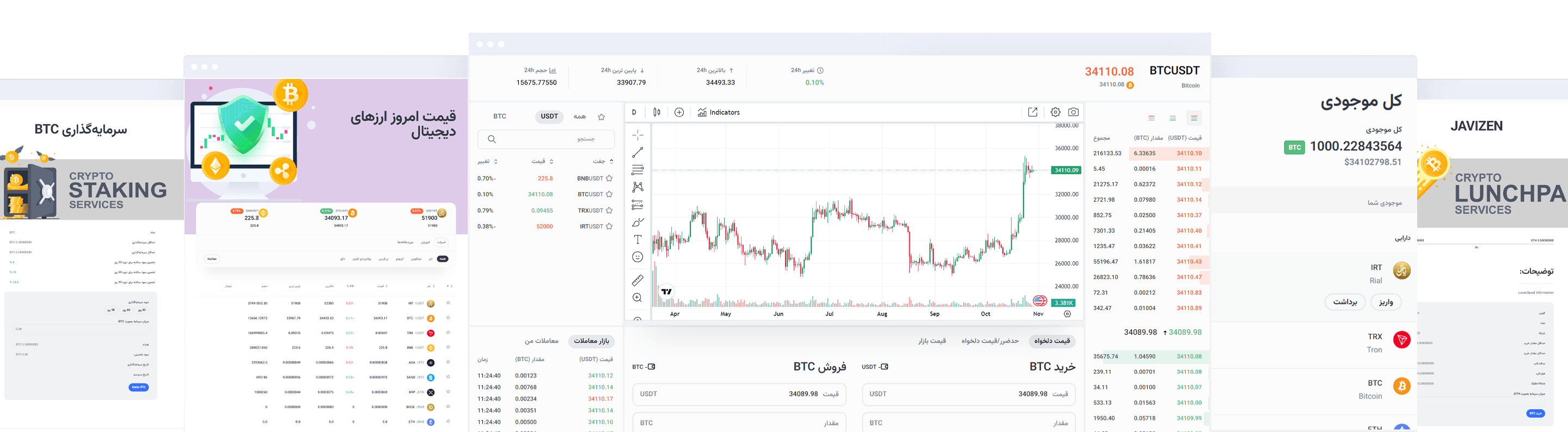Open chart in popup window icon
The image size is (1568, 432).
[1032, 112]
